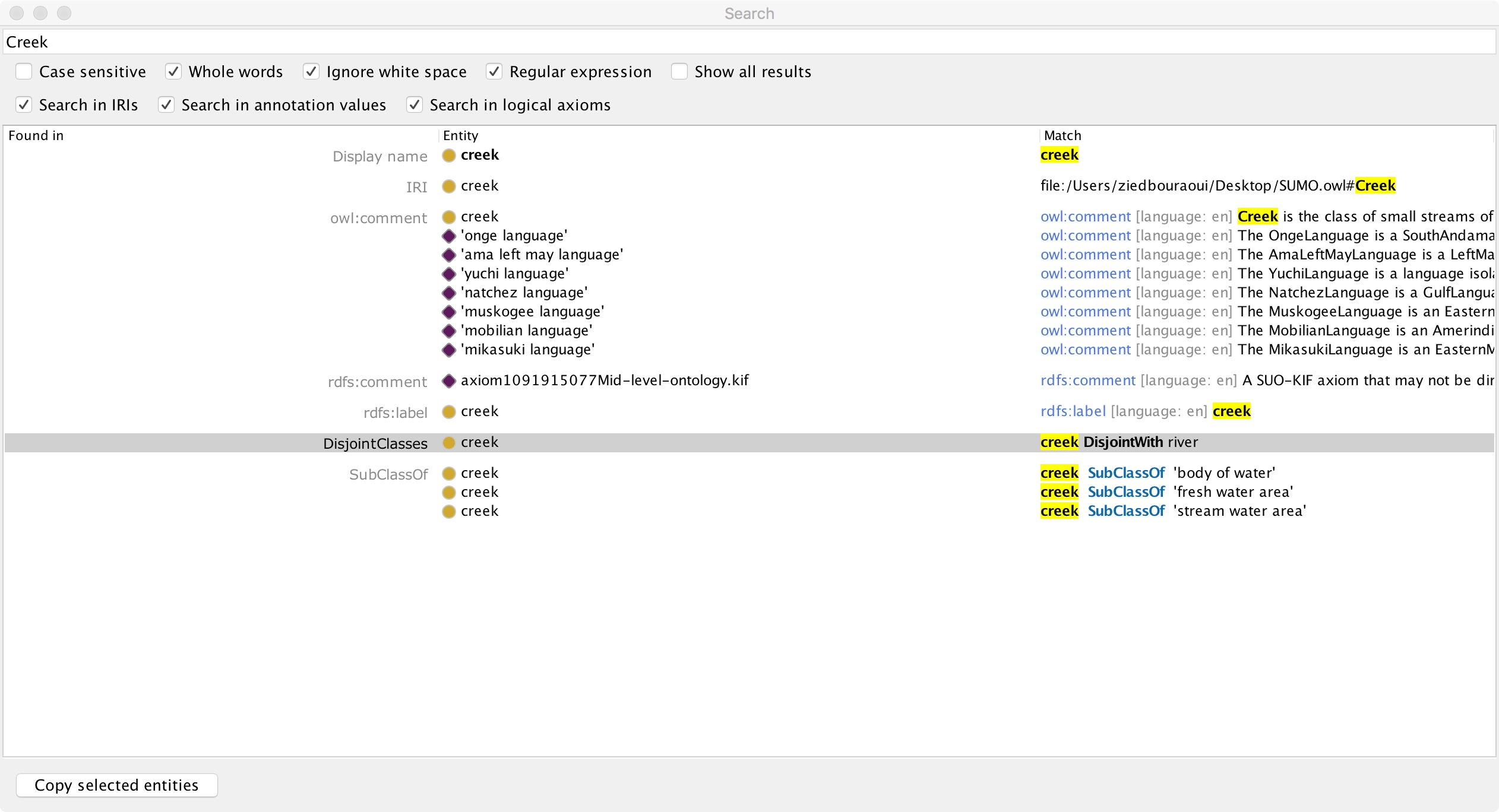This screenshot has height=812, width=1499.
Task: Click the yellow circle icon beside creek in owl:comment
Action: tap(449, 217)
